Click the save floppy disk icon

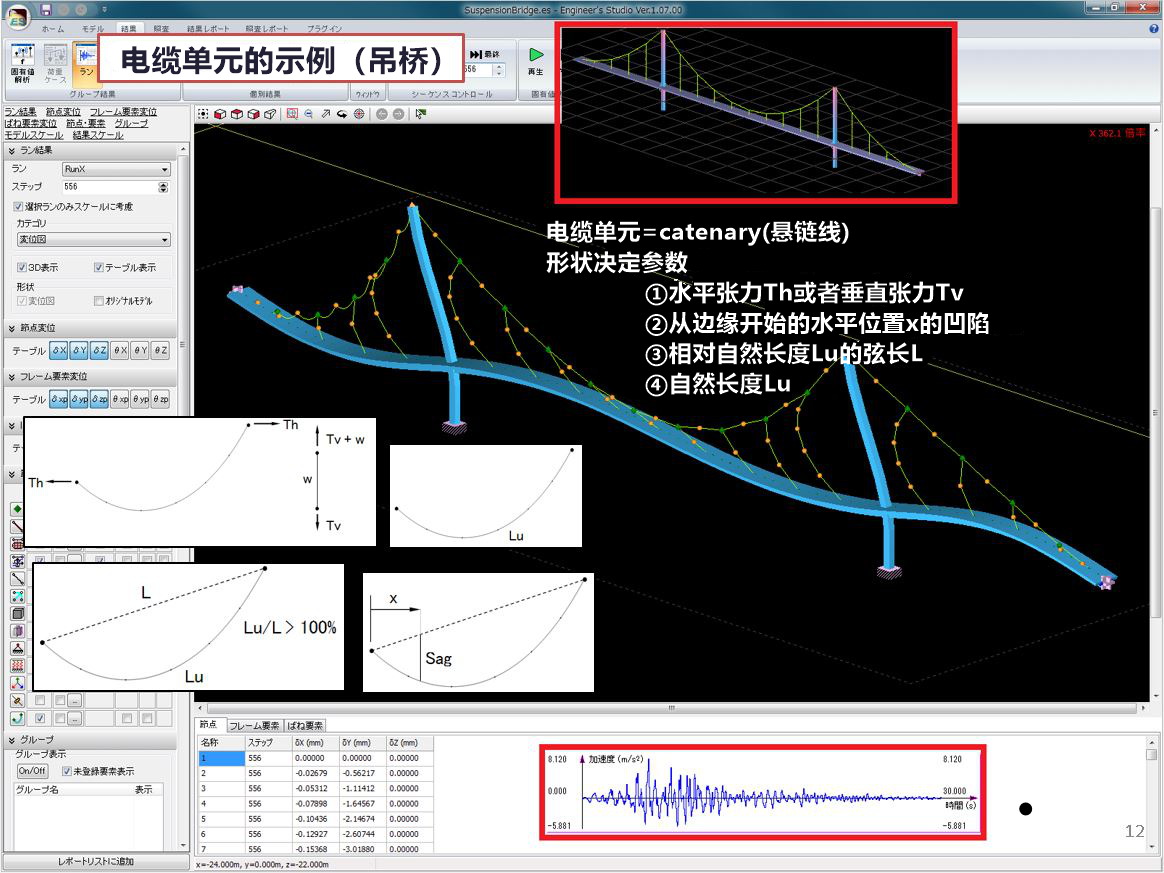(46, 10)
